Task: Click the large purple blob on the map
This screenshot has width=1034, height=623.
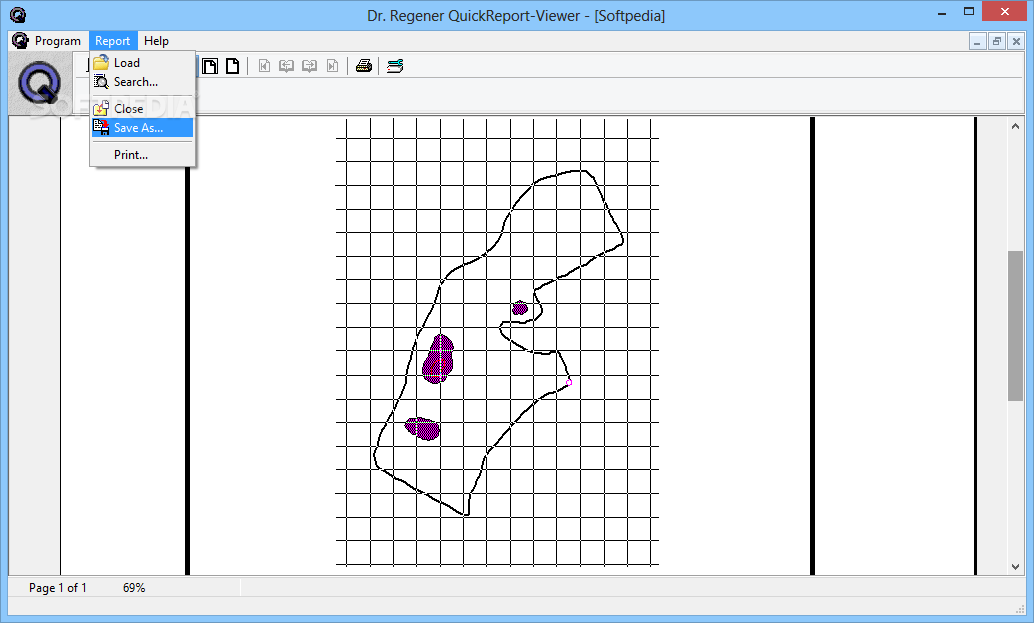Action: click(x=438, y=359)
